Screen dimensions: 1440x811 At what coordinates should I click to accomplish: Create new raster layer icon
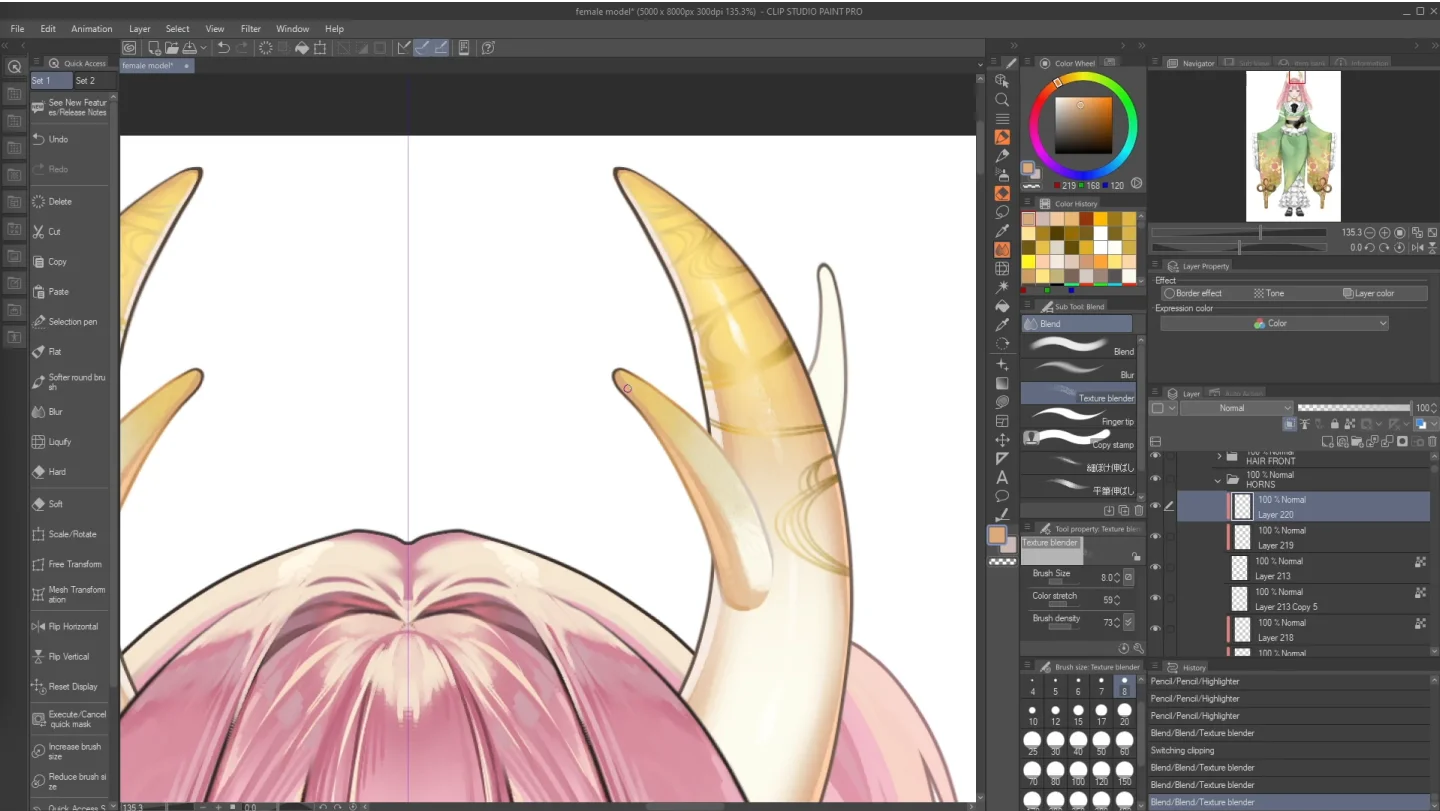point(1328,441)
